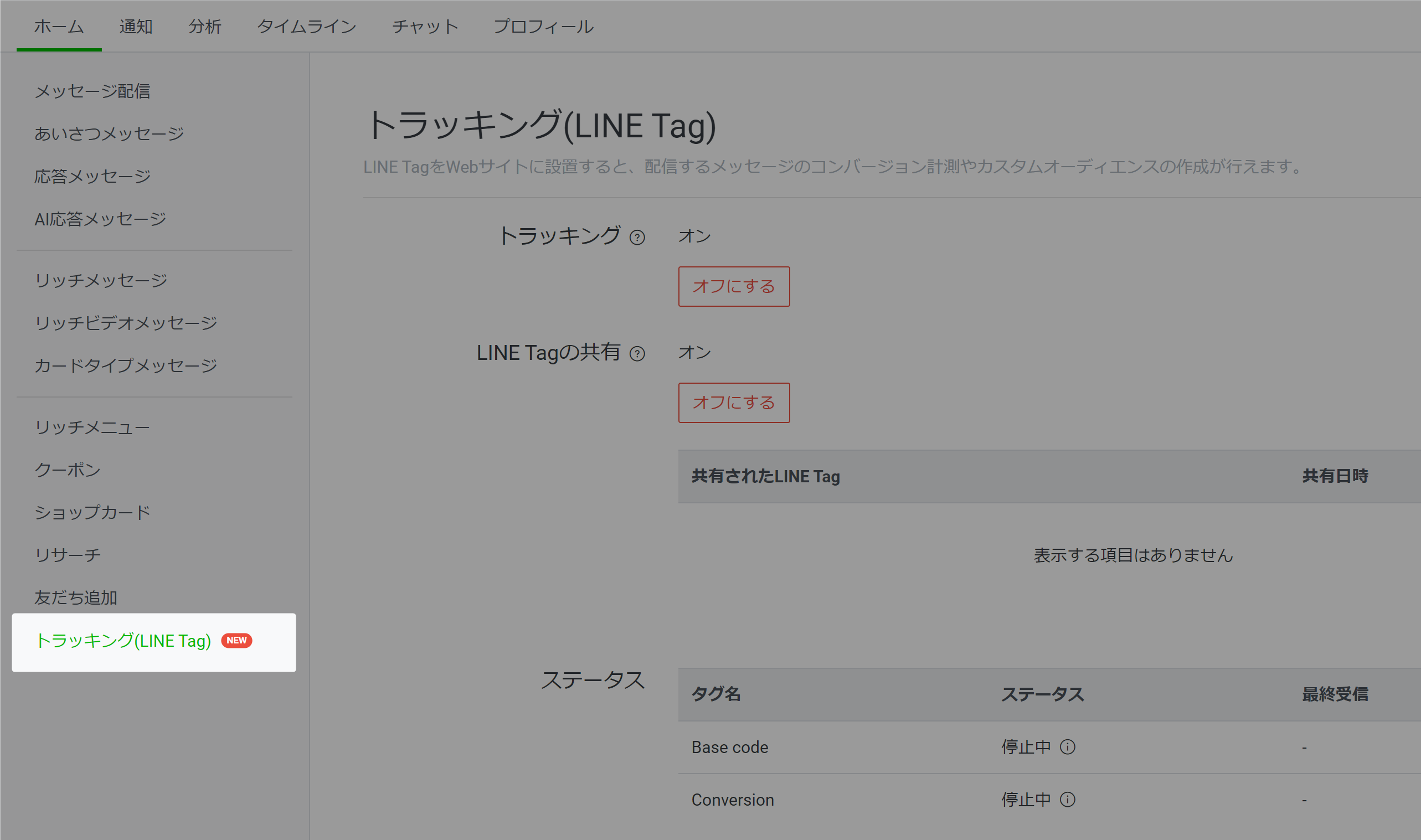Click info icon in Conversion status
Image resolution: width=1421 pixels, height=840 pixels.
pos(1067,800)
